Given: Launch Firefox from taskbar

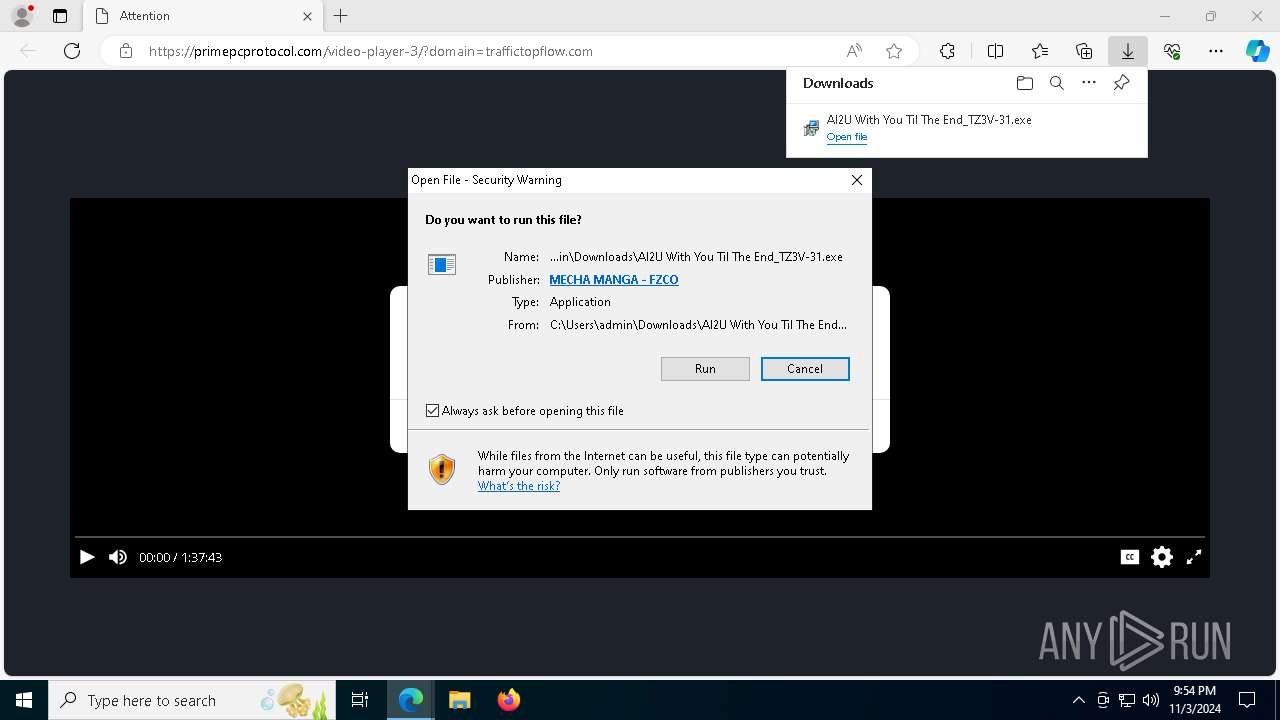Looking at the screenshot, I should [508, 700].
